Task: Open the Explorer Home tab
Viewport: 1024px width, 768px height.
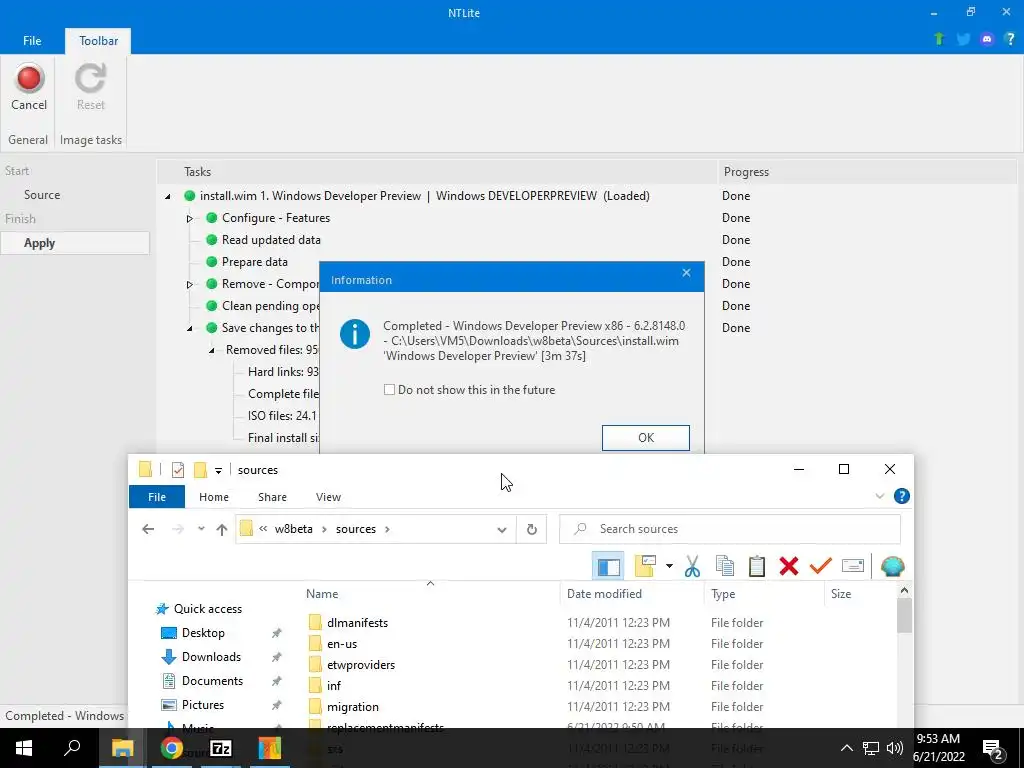Action: click(214, 497)
